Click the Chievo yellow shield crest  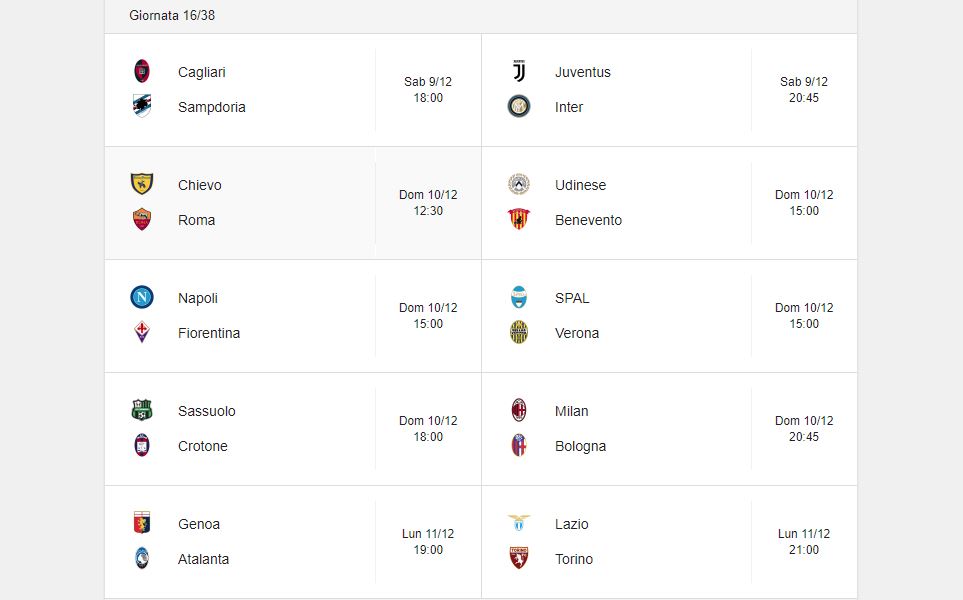tap(142, 184)
